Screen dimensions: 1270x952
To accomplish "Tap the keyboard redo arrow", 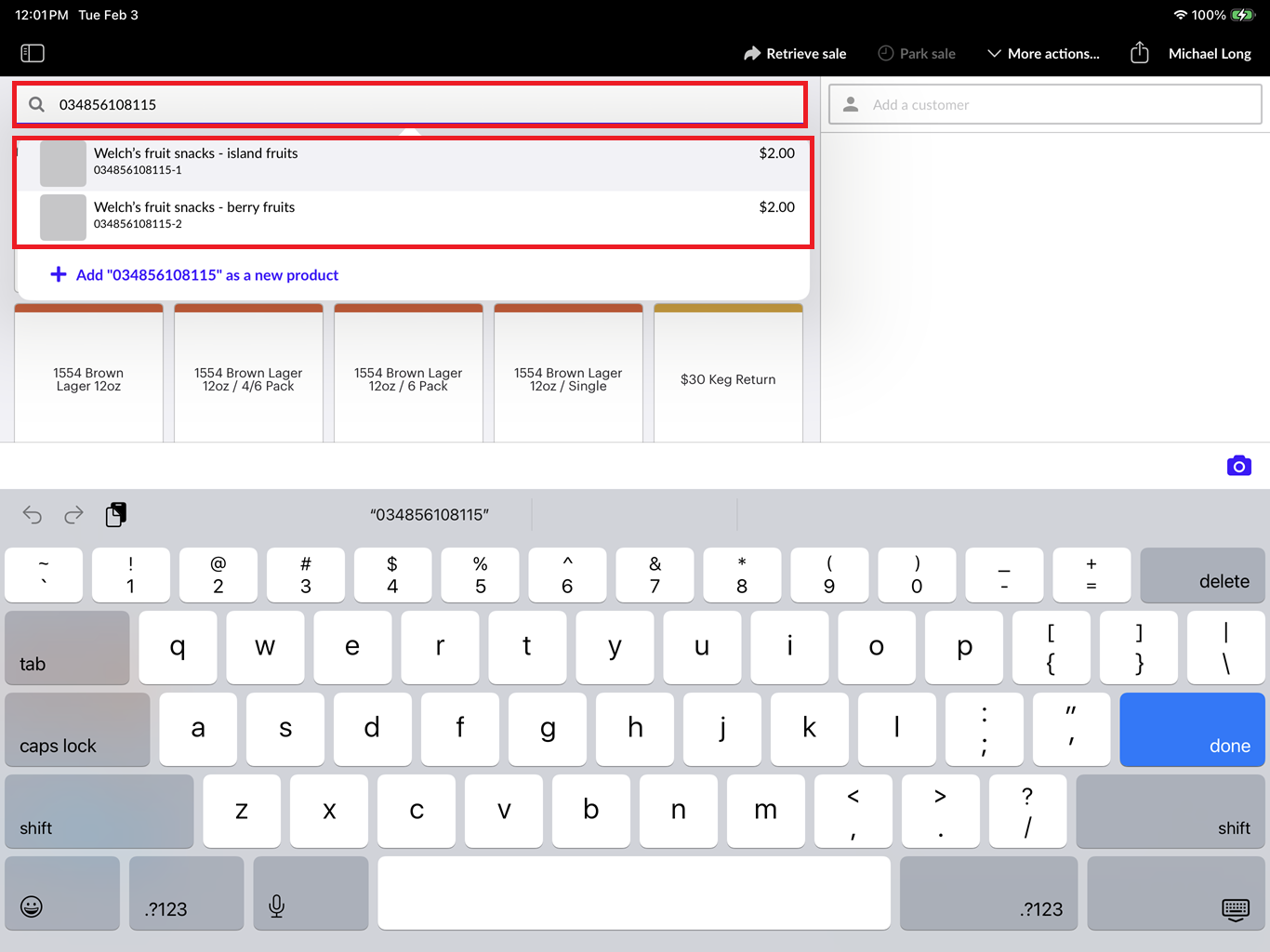I will coord(73,514).
